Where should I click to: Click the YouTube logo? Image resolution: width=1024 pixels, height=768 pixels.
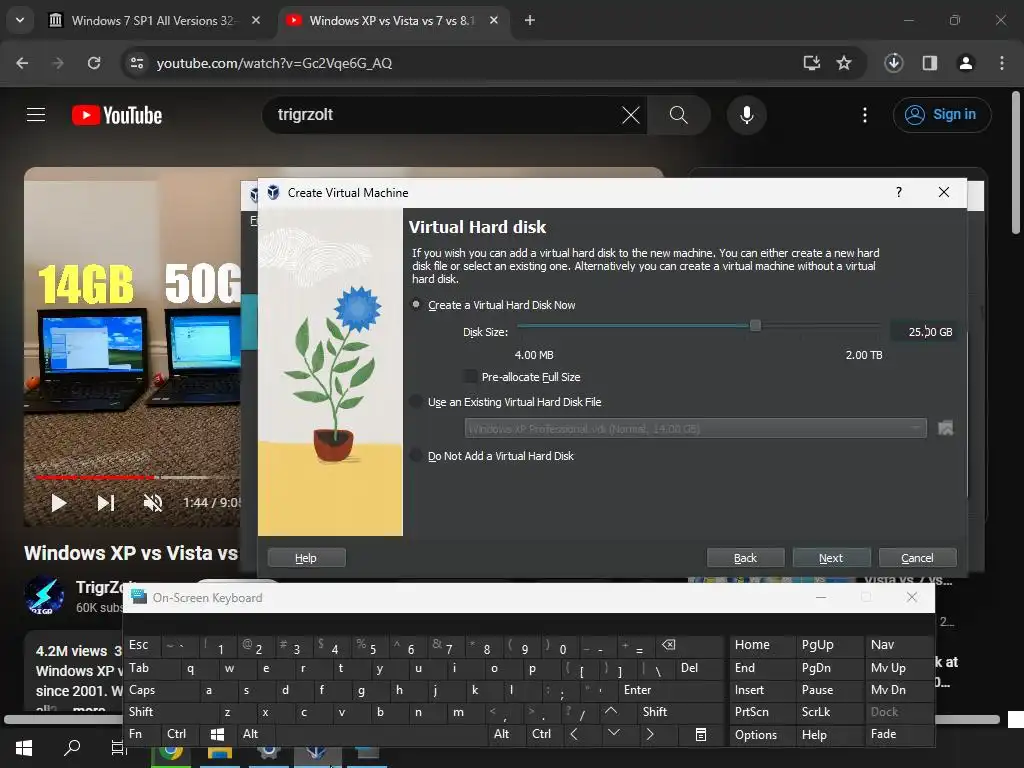point(117,115)
